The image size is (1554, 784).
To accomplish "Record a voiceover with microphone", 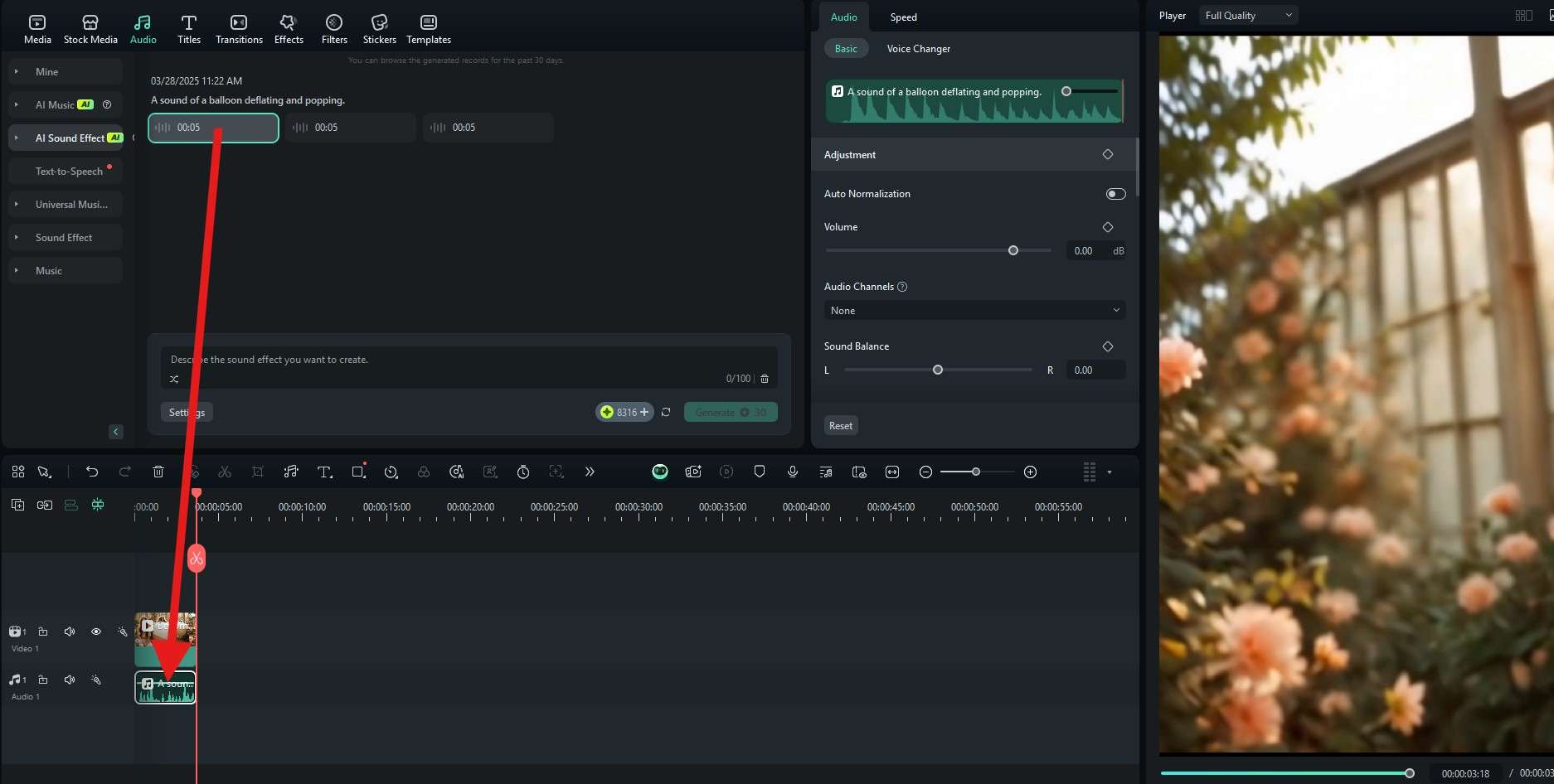I will pyautogui.click(x=793, y=472).
